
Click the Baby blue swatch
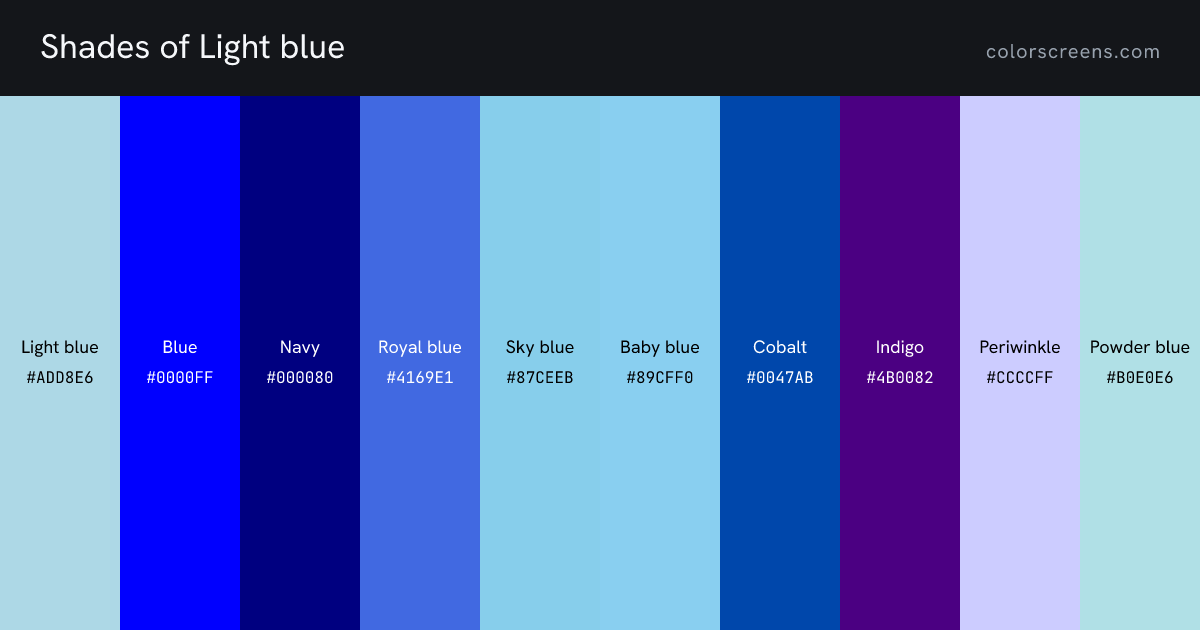660,363
